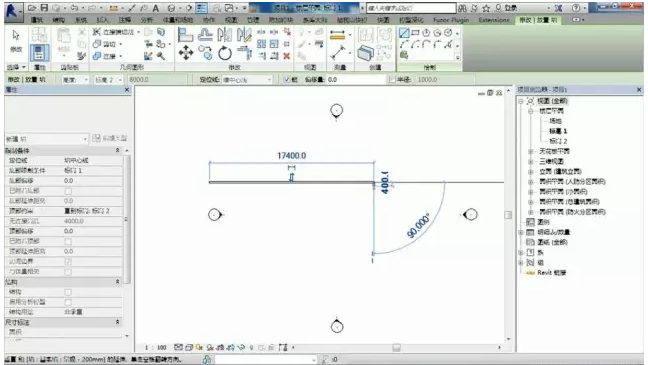The height and width of the screenshot is (365, 648).
Task: Select the Line draw tool in Draw panel
Action: (x=404, y=33)
